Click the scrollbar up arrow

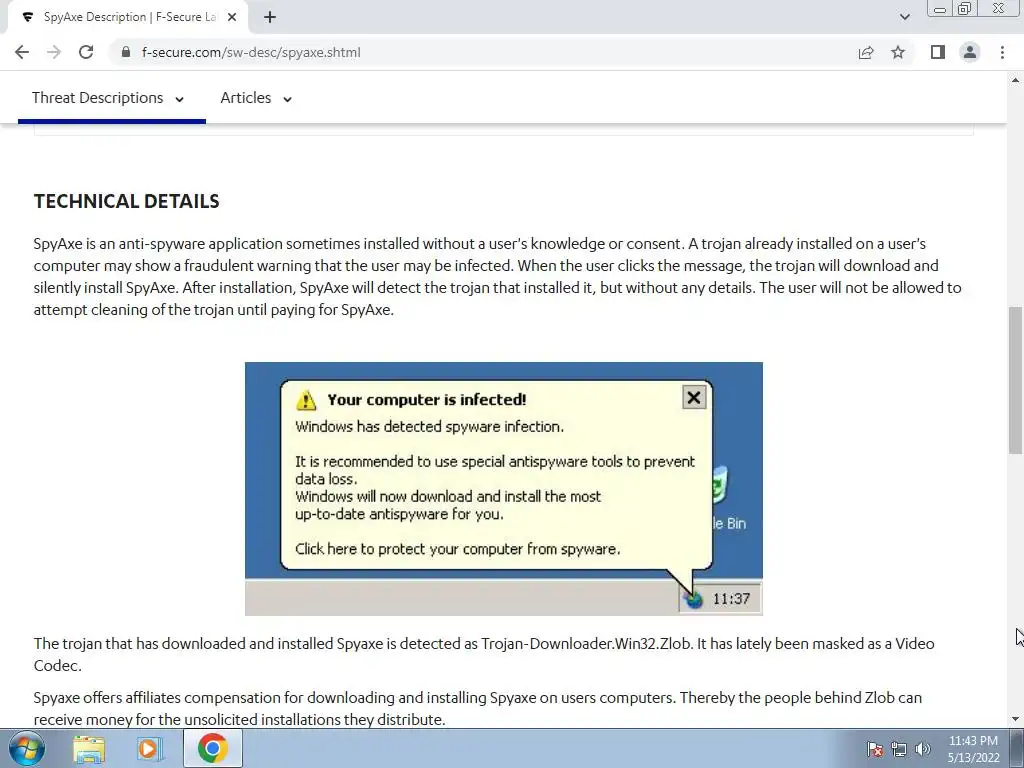(1016, 80)
